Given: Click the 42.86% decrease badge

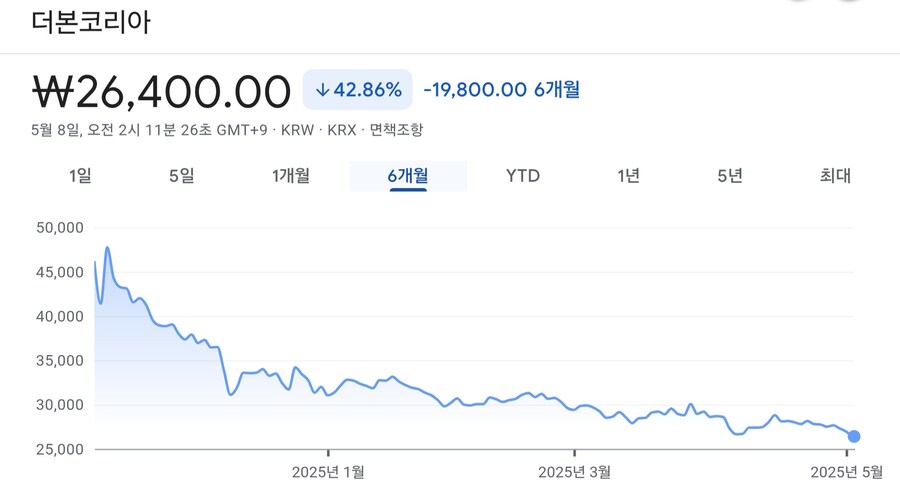Looking at the screenshot, I should coord(358,90).
